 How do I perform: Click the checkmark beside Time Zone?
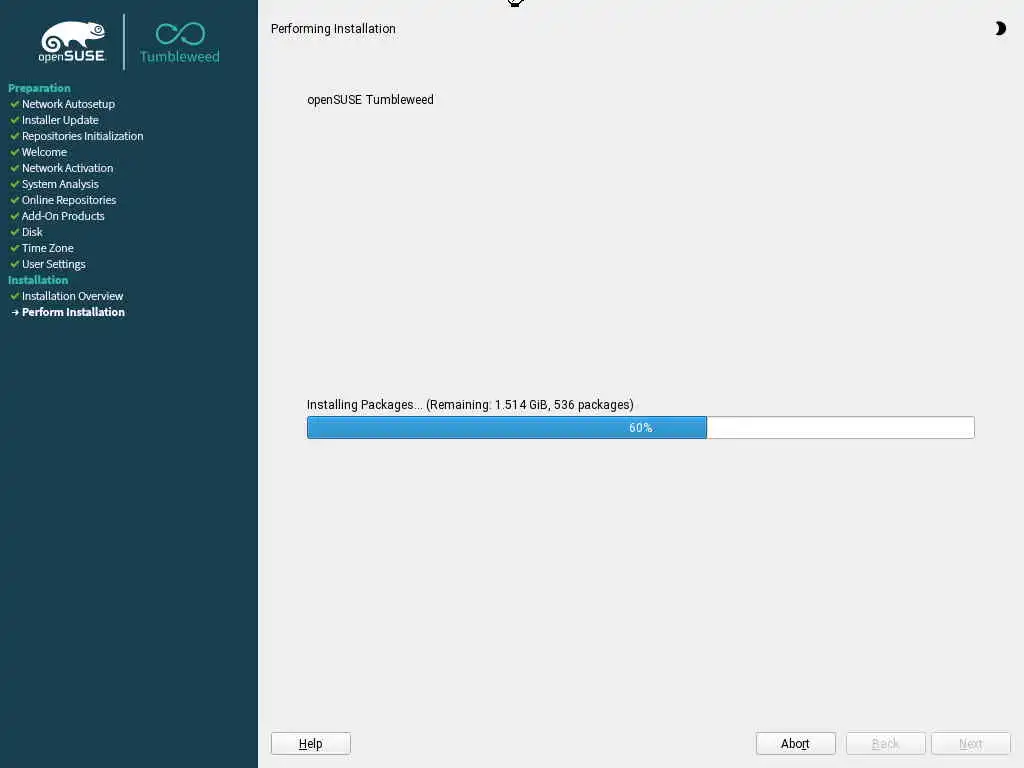[x=14, y=248]
